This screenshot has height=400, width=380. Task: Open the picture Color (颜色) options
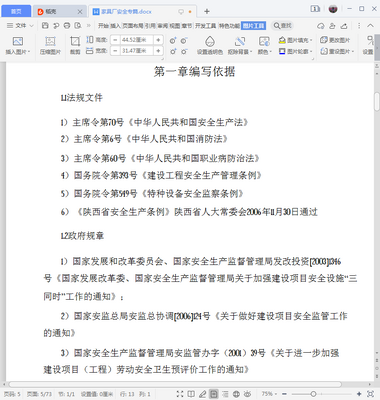coord(264,41)
